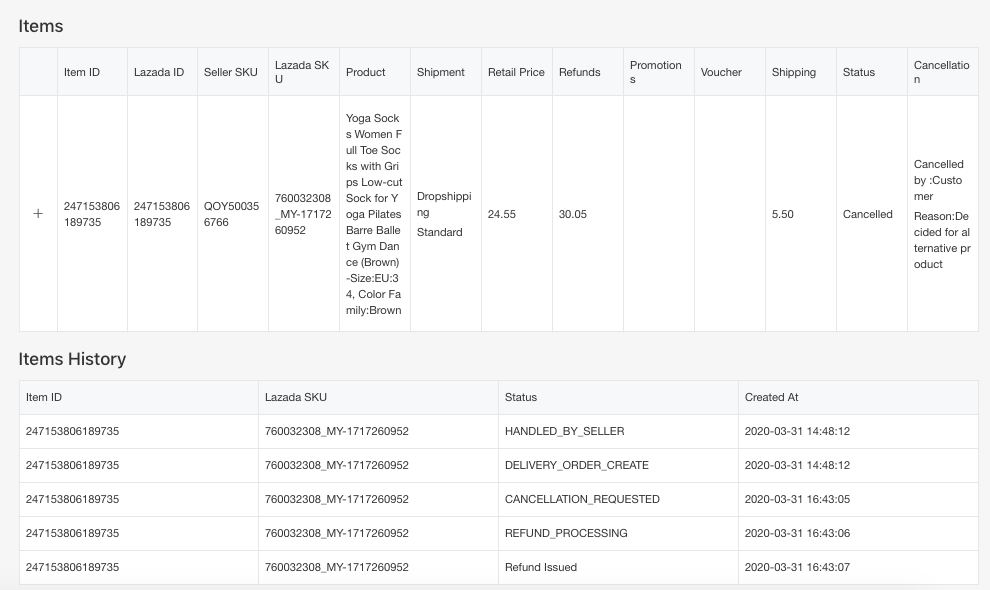Select the Yoga Socks product description cell
The image size is (990, 590).
374,214
